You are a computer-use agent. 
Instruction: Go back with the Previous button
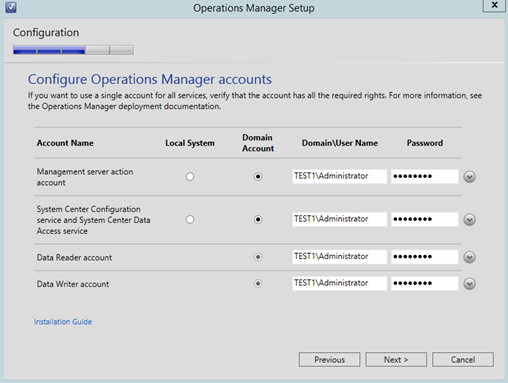[x=329, y=360]
